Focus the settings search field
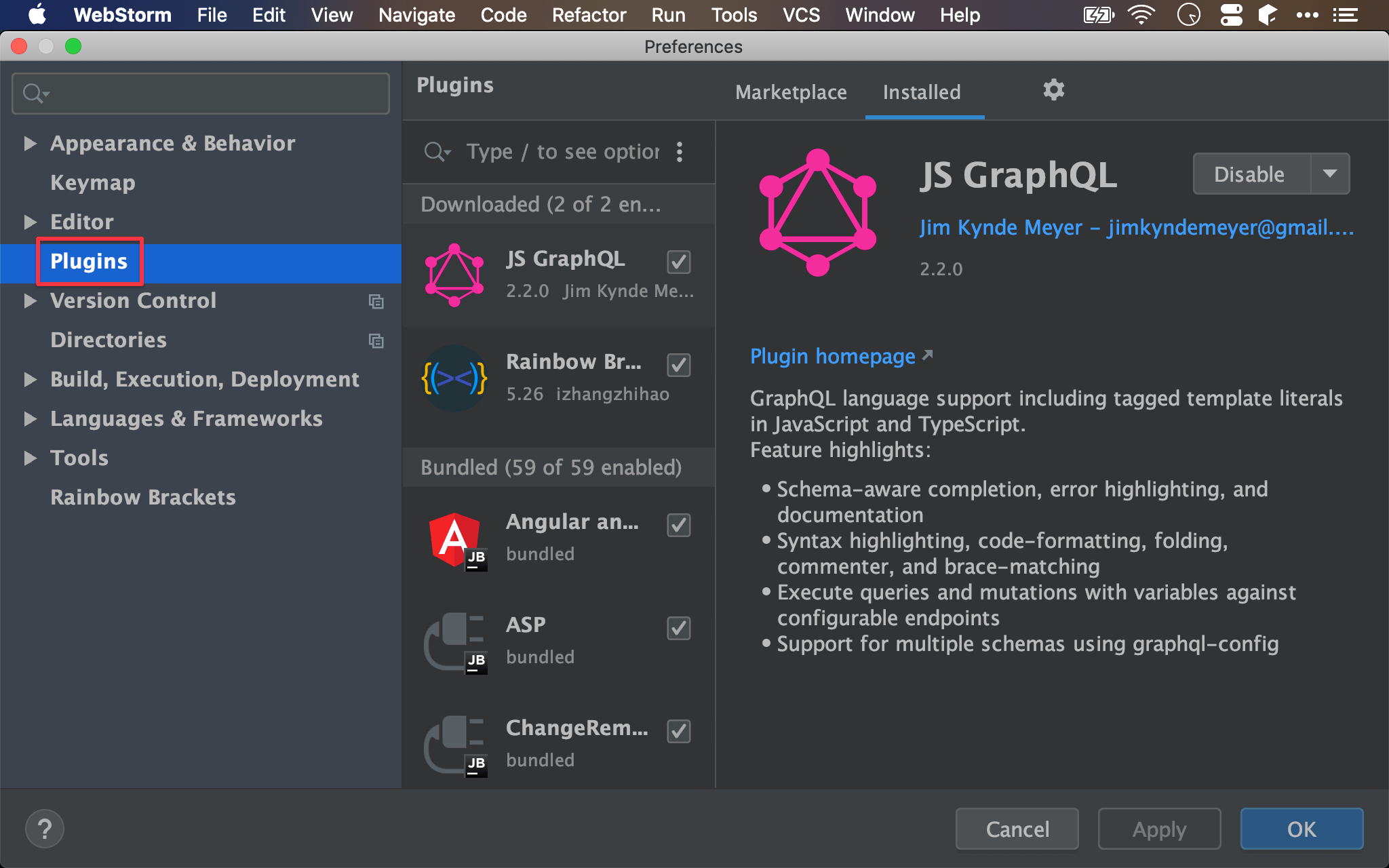Image resolution: width=1389 pixels, height=868 pixels. coord(201,93)
